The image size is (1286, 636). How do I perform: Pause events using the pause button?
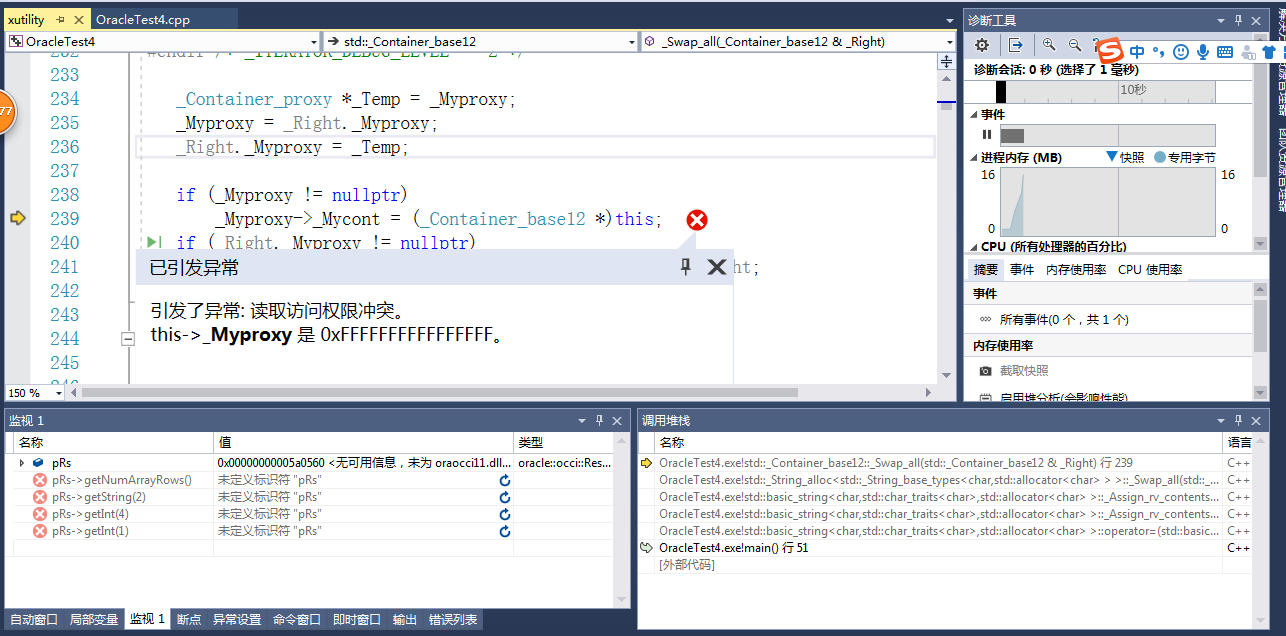coord(985,135)
